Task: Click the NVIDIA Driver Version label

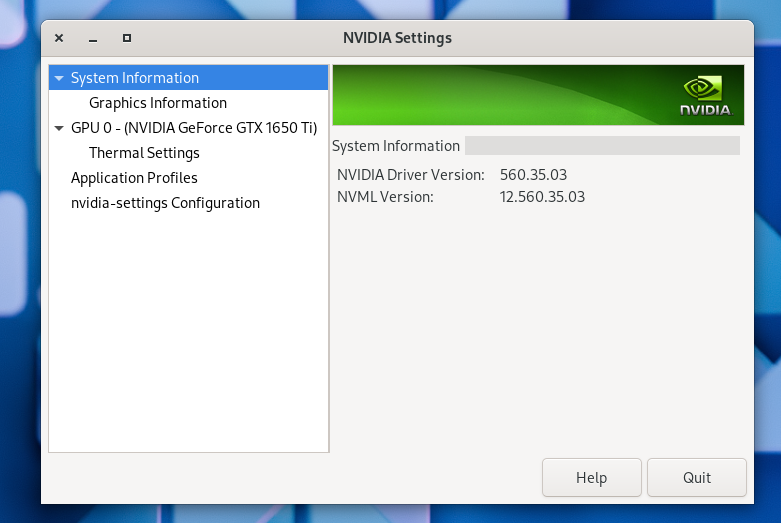Action: [410, 175]
